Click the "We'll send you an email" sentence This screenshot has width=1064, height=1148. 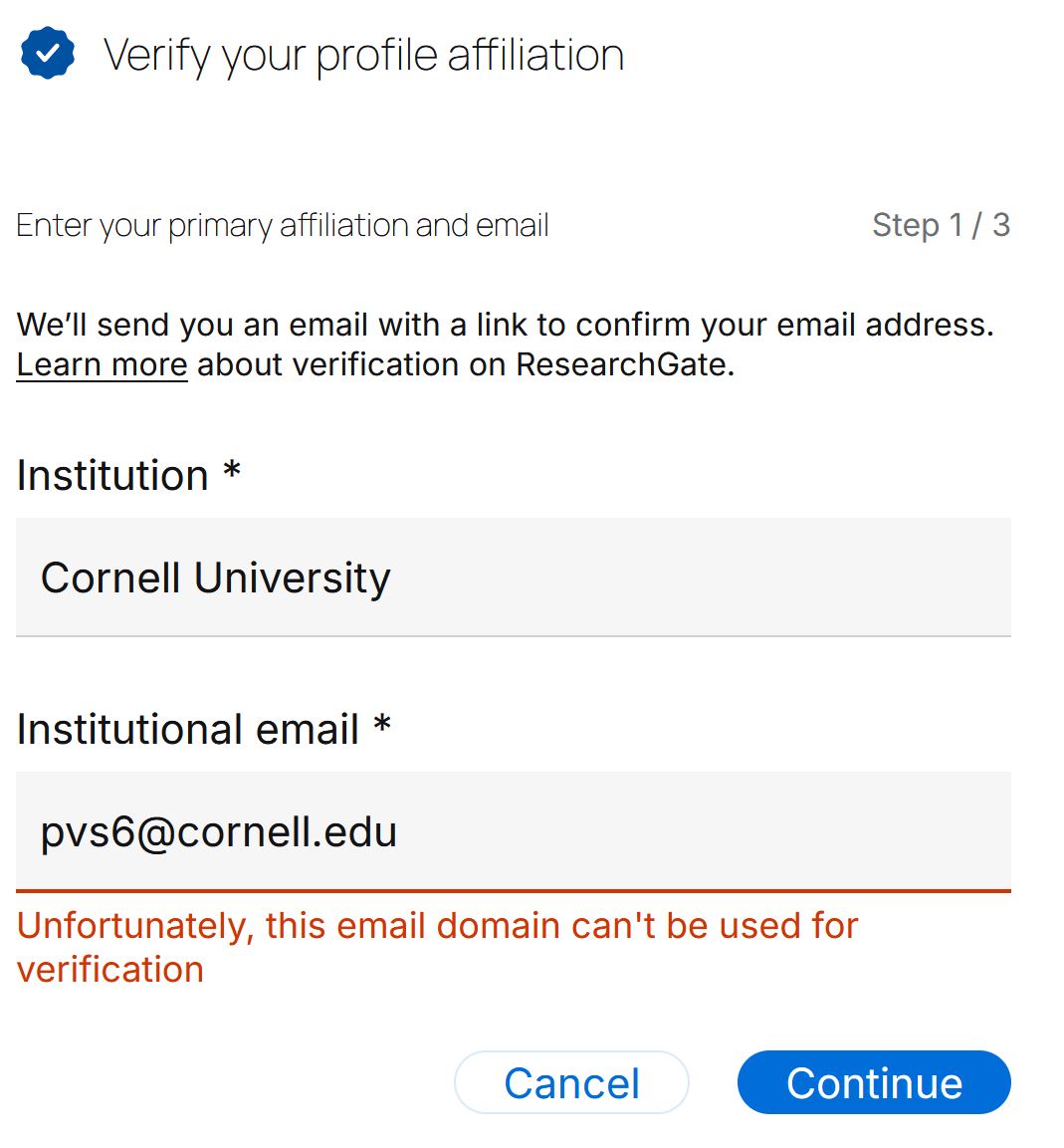tap(505, 325)
